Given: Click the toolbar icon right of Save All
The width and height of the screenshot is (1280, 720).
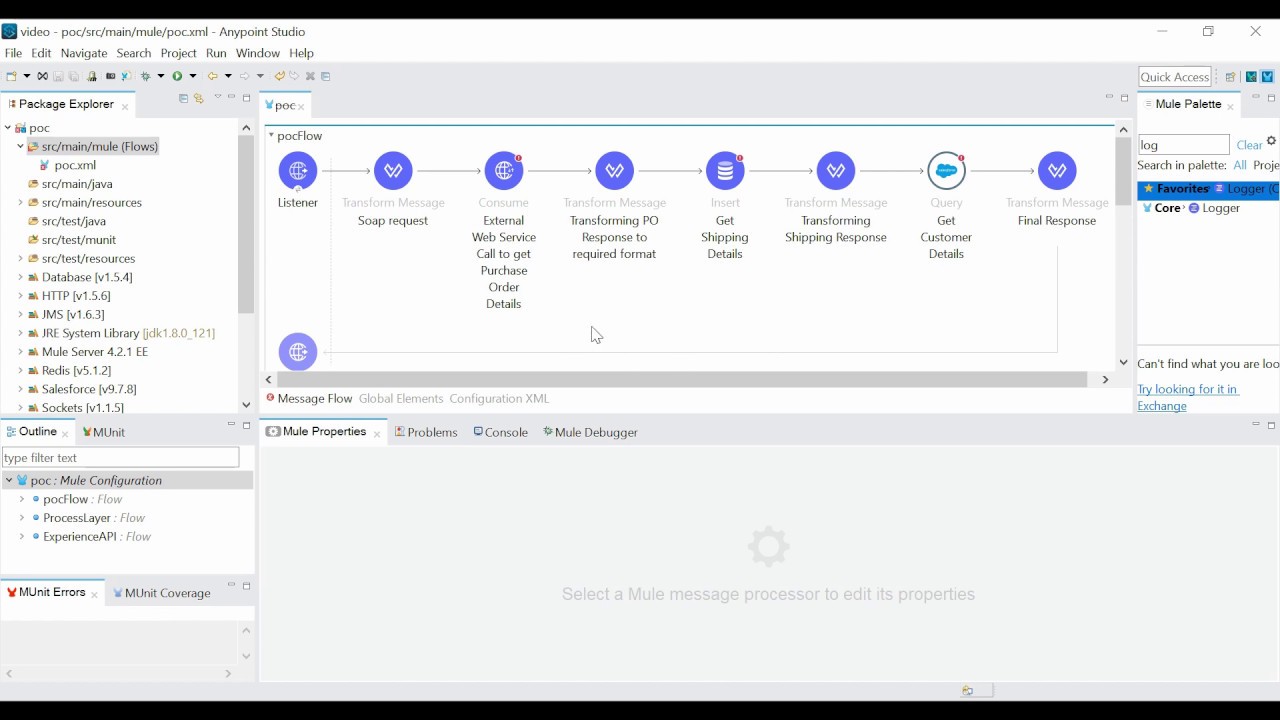Looking at the screenshot, I should click(x=92, y=77).
